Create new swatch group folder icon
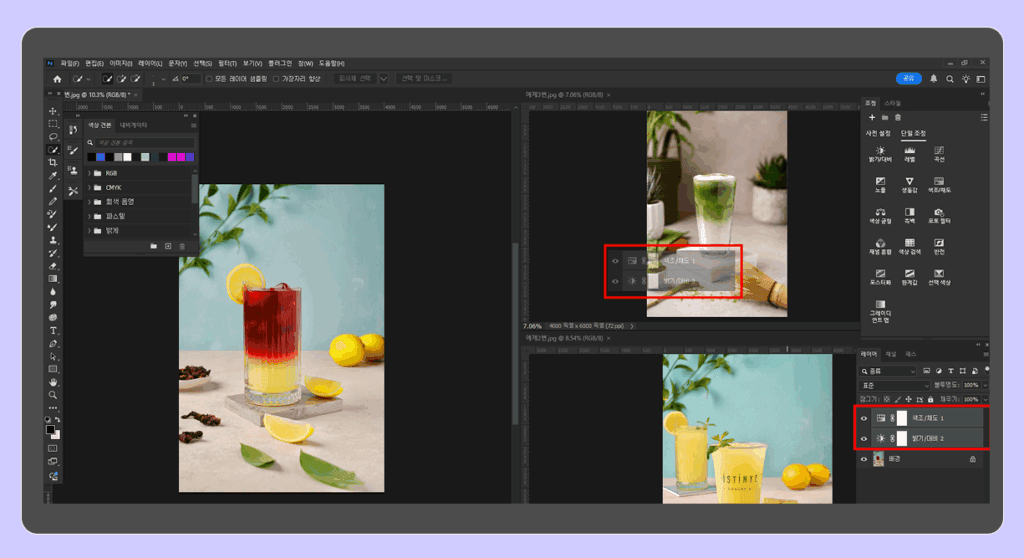The image size is (1024, 558). click(x=153, y=246)
